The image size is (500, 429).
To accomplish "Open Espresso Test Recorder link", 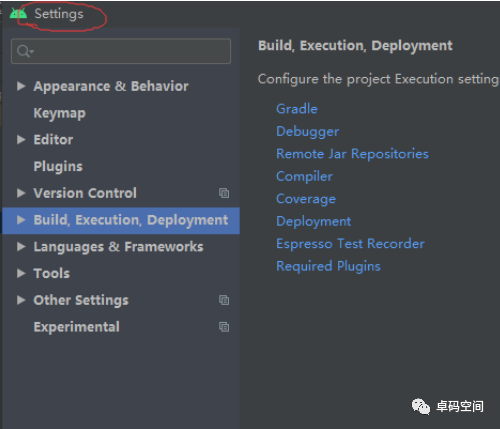I will point(350,244).
